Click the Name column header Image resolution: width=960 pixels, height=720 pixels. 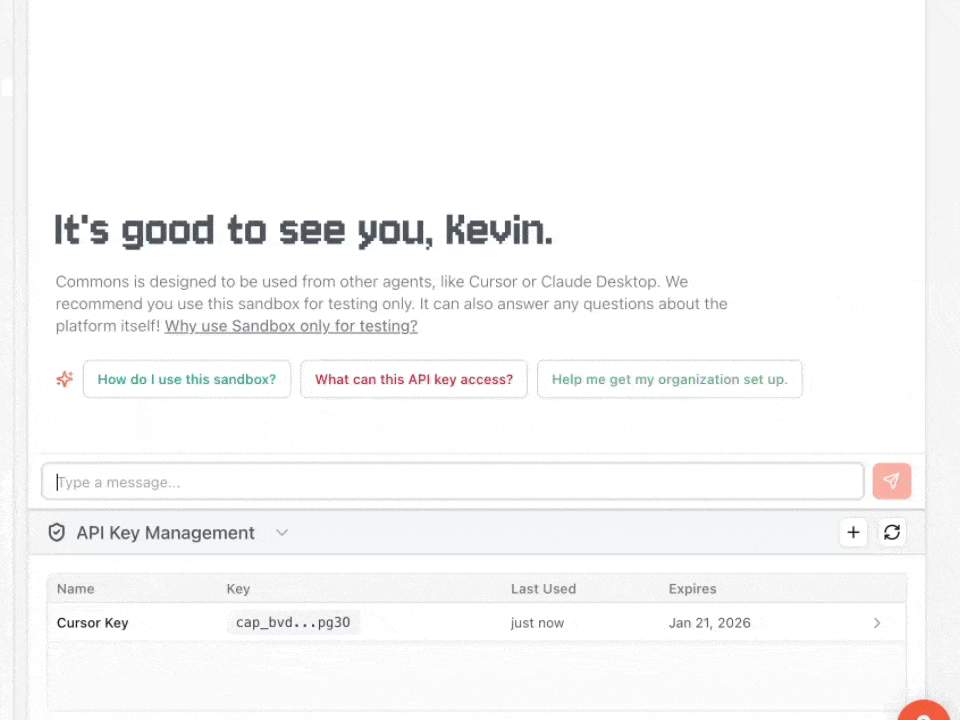coord(76,589)
